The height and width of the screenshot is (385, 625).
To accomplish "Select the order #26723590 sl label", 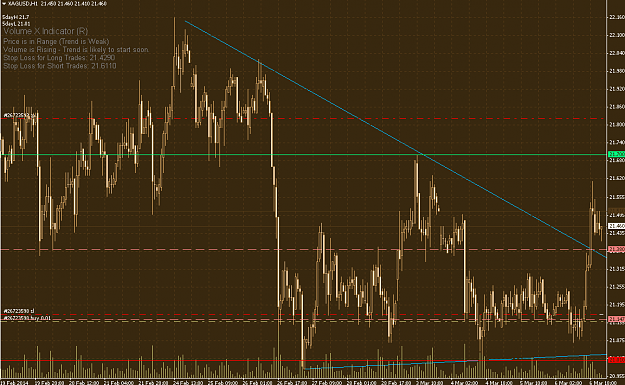I will 19,311.
